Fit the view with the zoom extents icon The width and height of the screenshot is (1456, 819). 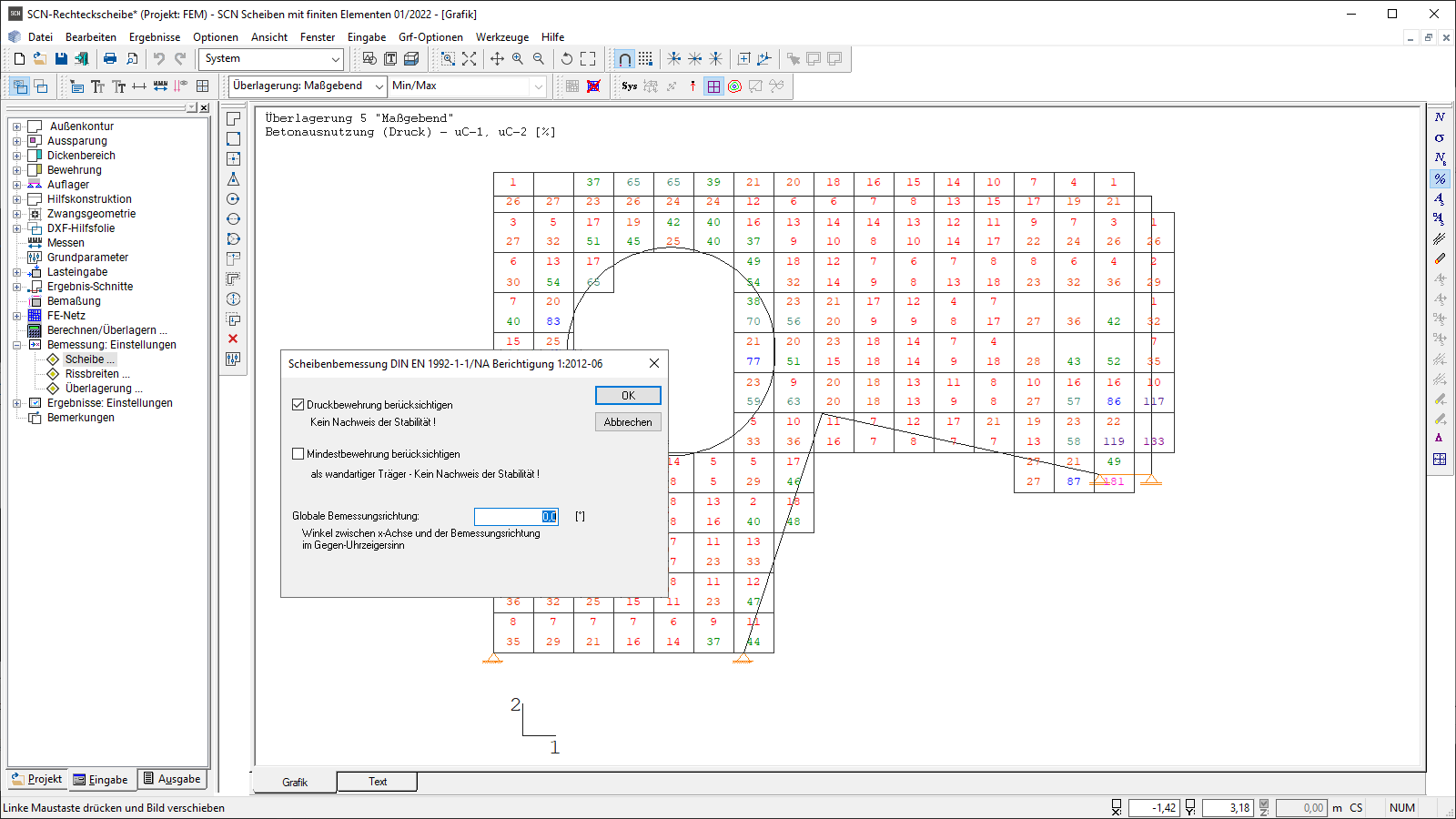coord(469,58)
